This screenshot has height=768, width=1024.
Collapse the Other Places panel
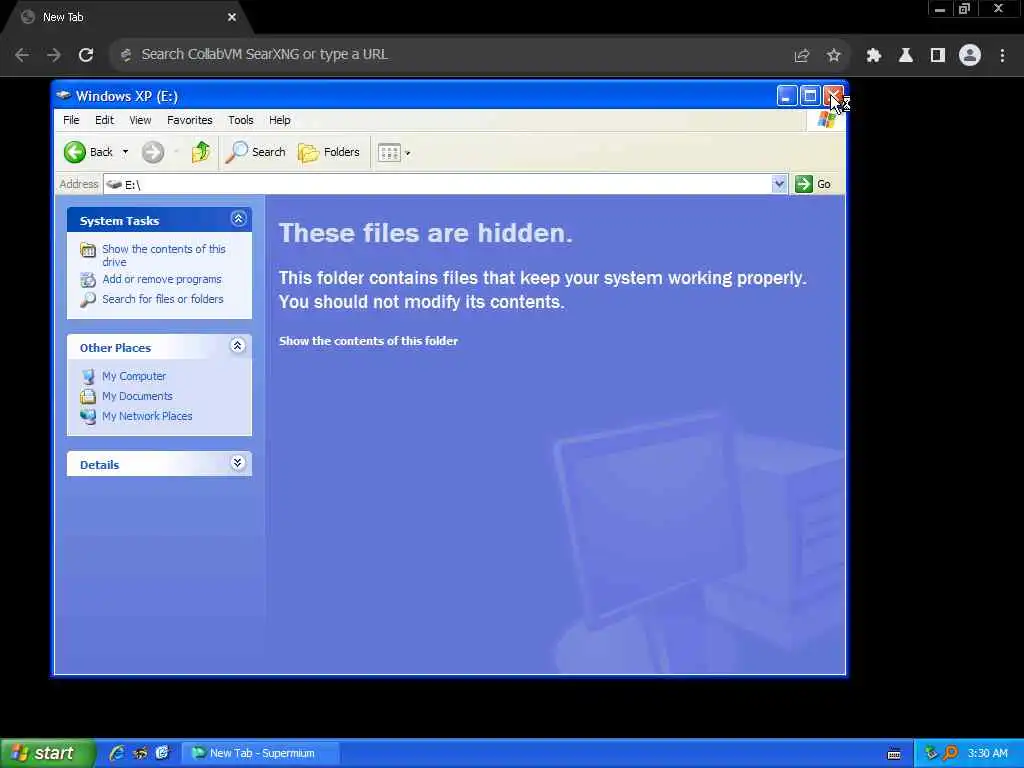click(238, 345)
